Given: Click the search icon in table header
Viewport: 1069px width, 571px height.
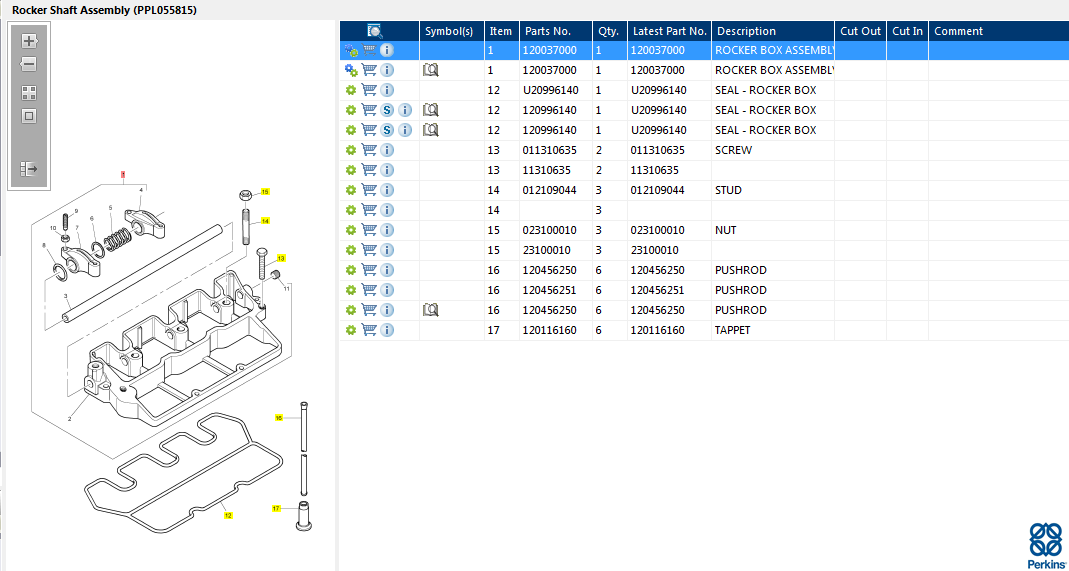Looking at the screenshot, I should (375, 31).
